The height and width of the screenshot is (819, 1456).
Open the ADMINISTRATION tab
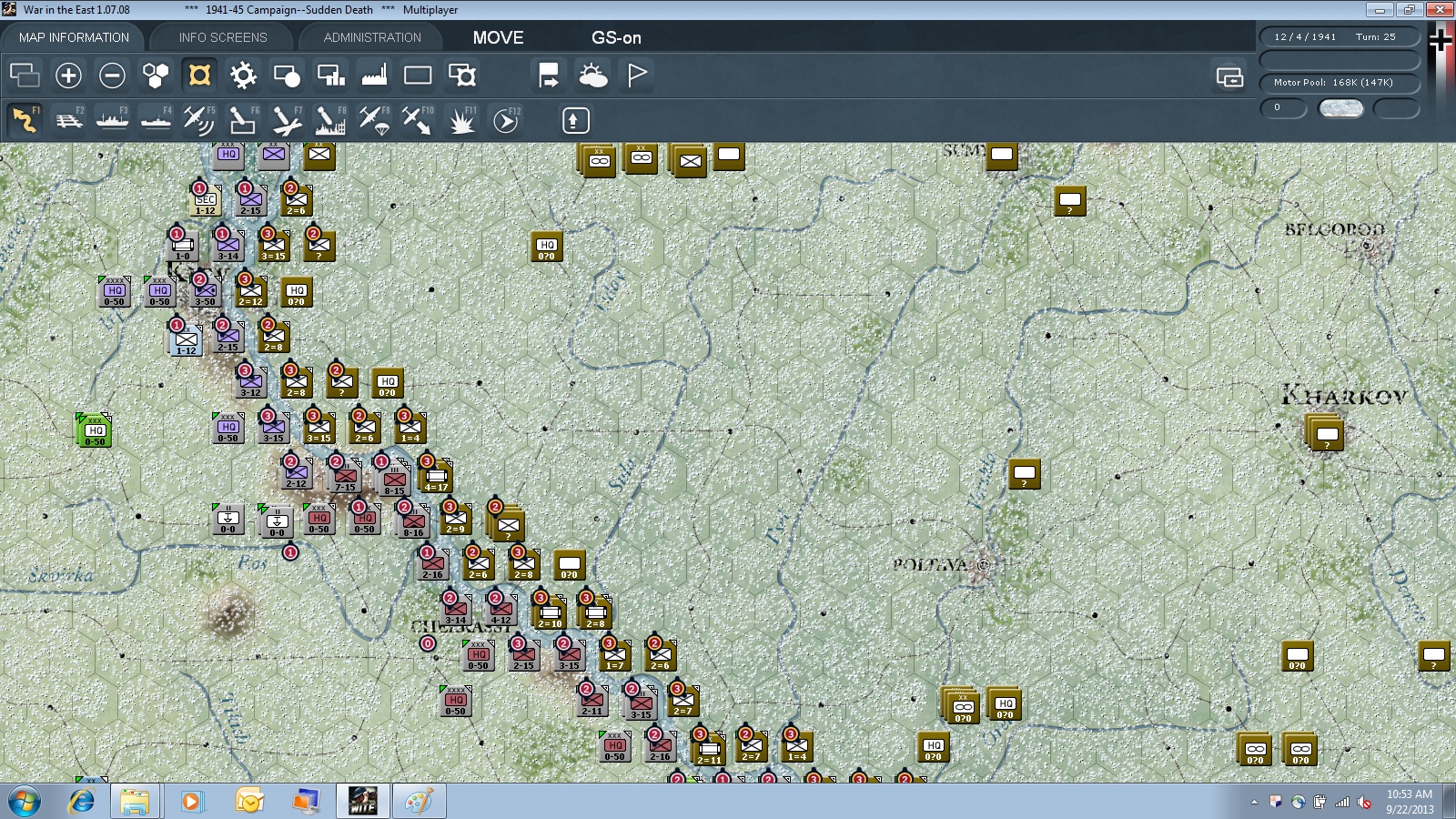coord(372,37)
